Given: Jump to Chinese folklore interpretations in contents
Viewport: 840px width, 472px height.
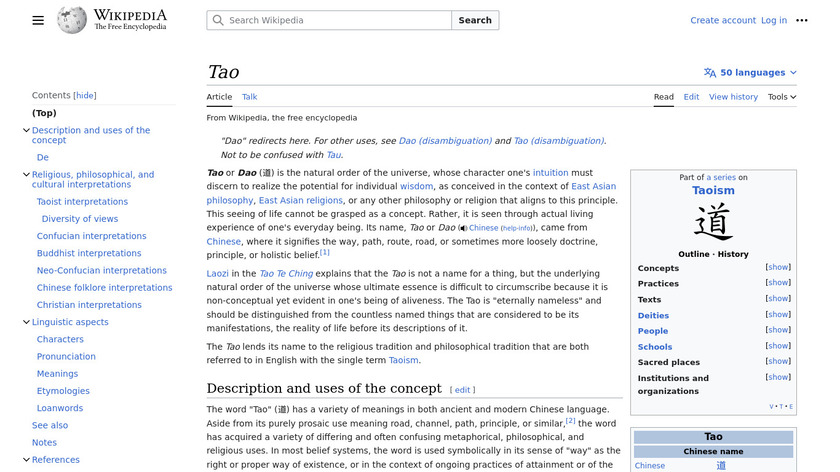Looking at the screenshot, I should click(104, 288).
